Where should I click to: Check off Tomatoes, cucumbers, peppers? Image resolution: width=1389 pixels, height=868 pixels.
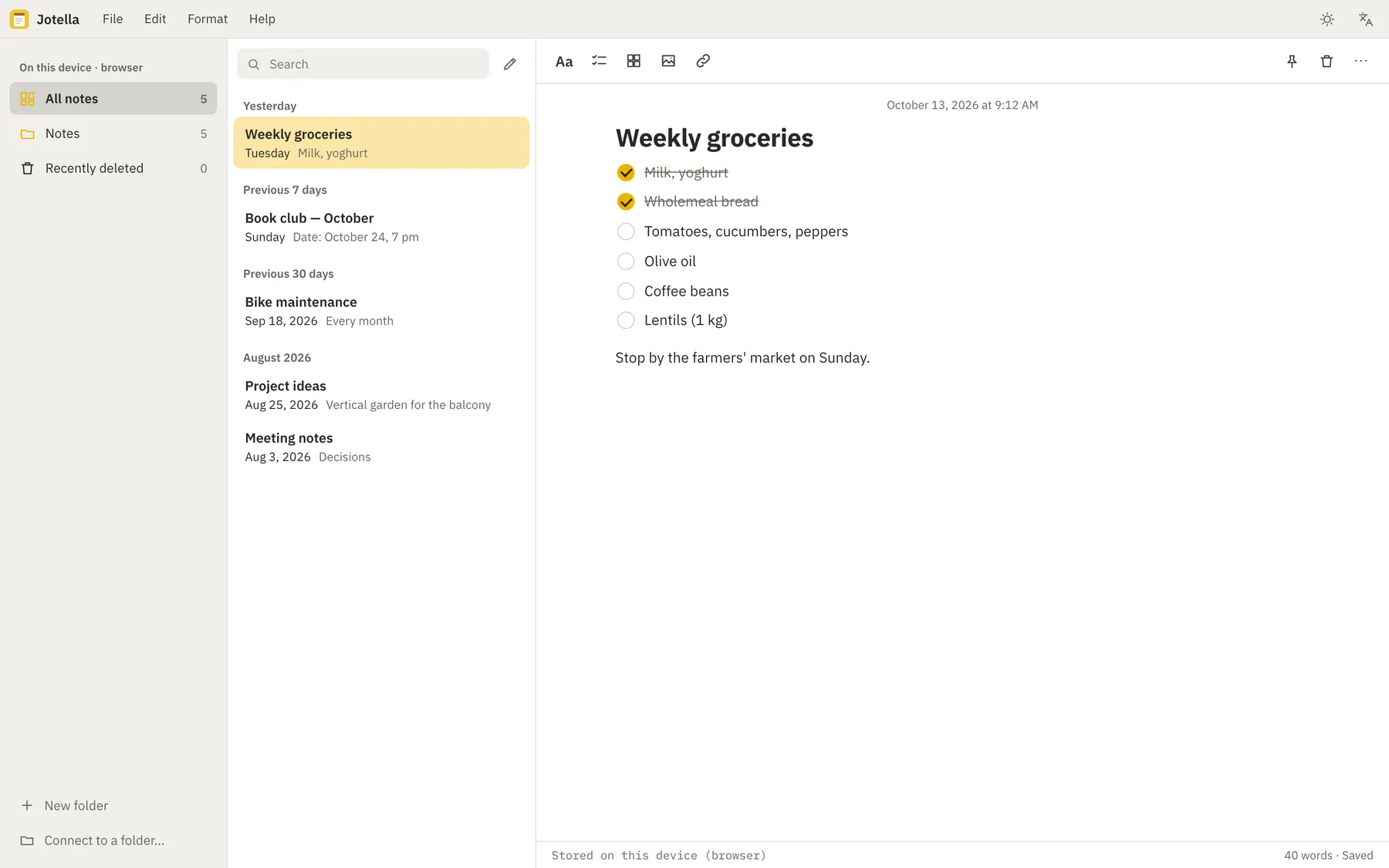(626, 231)
